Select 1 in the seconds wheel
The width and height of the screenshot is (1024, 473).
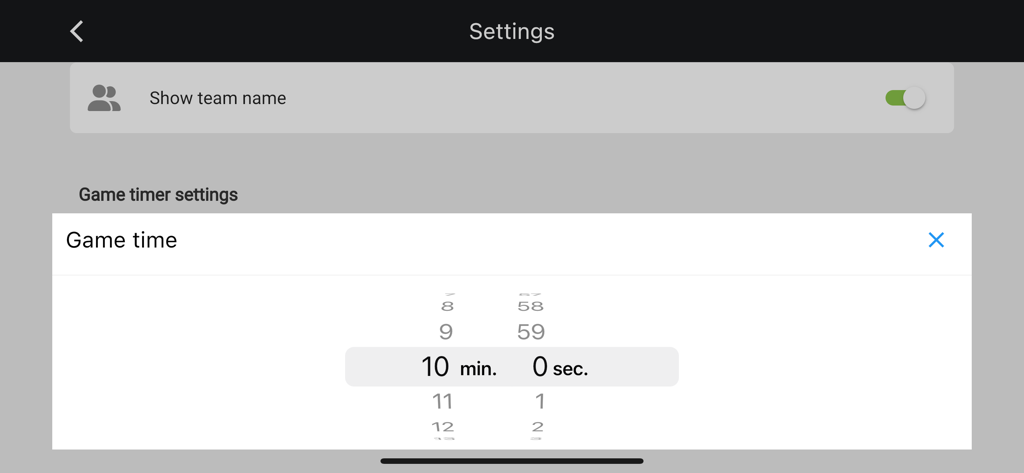(540, 401)
